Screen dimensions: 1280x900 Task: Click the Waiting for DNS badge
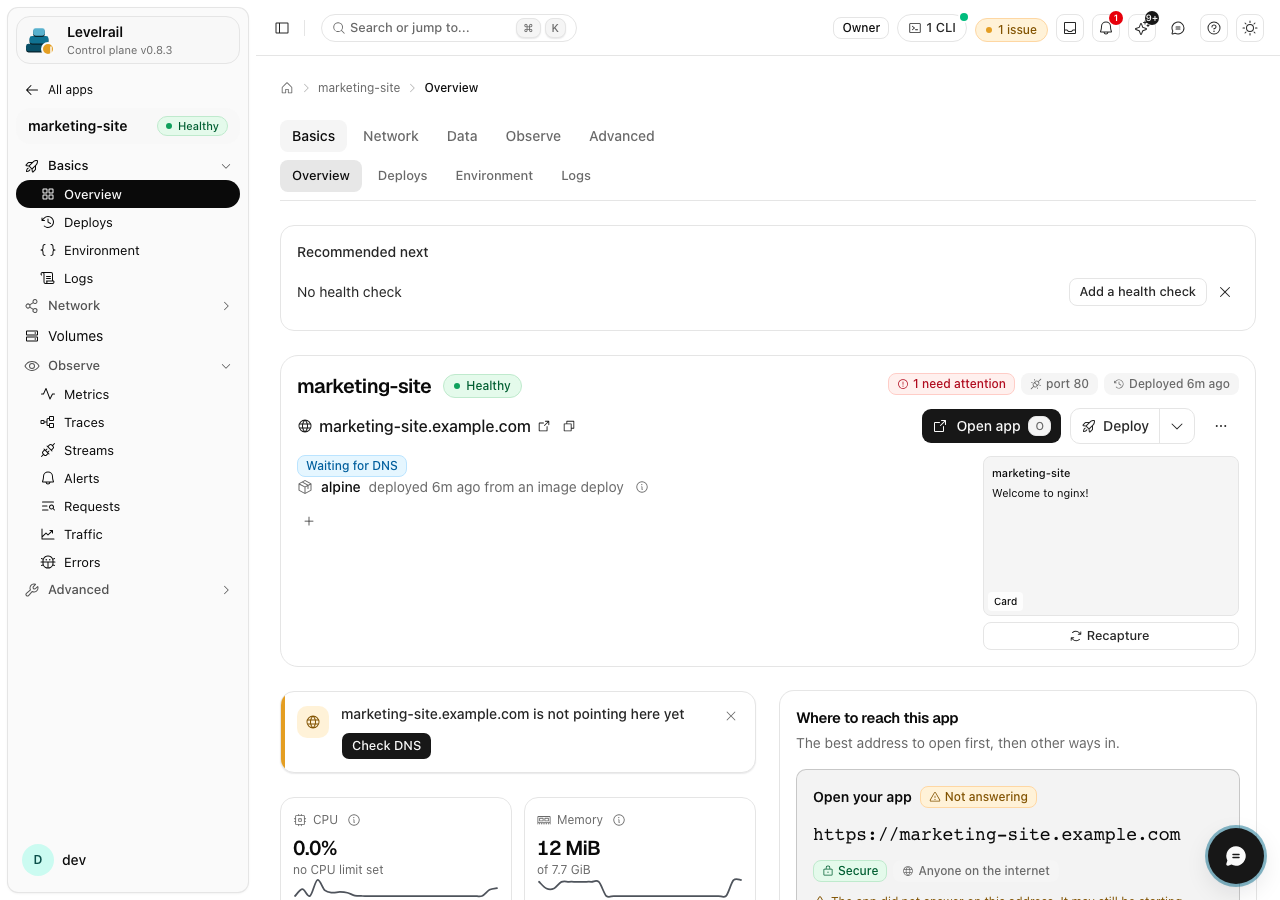point(352,466)
